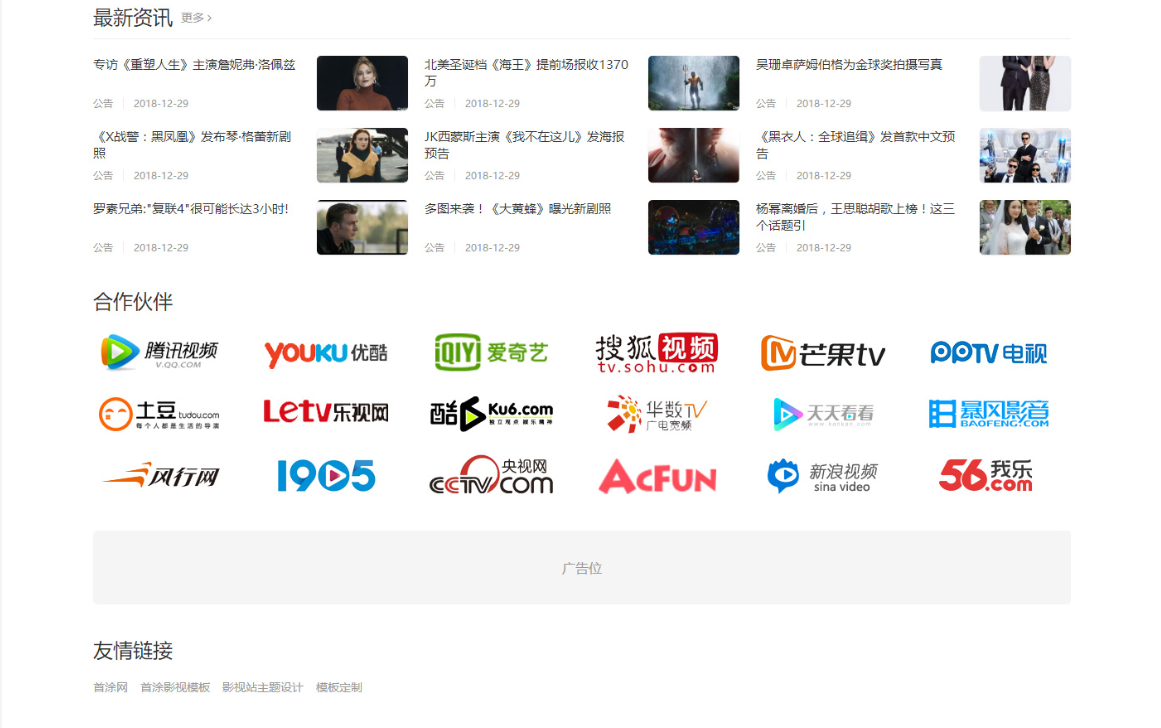The width and height of the screenshot is (1161, 728).
Task: Click the Ku6.com logo
Action: [x=491, y=413]
